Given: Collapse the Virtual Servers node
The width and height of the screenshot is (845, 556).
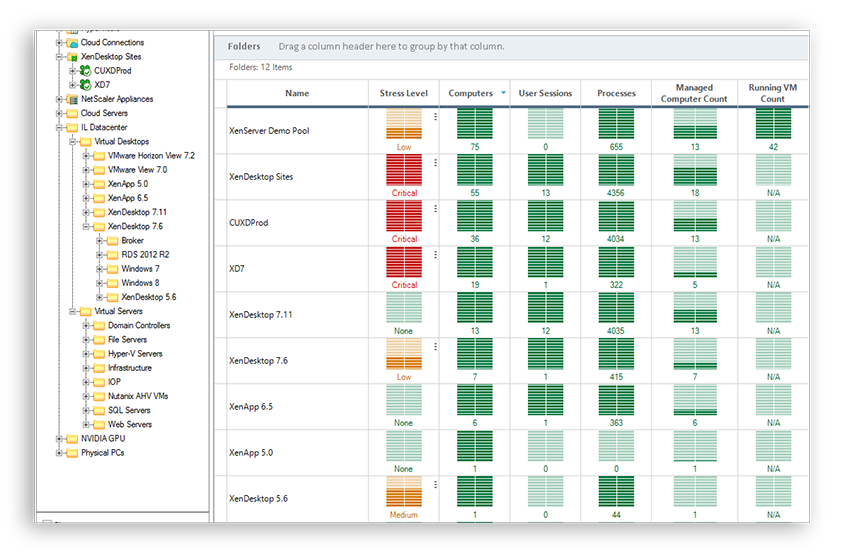Looking at the screenshot, I should pyautogui.click(x=72, y=311).
